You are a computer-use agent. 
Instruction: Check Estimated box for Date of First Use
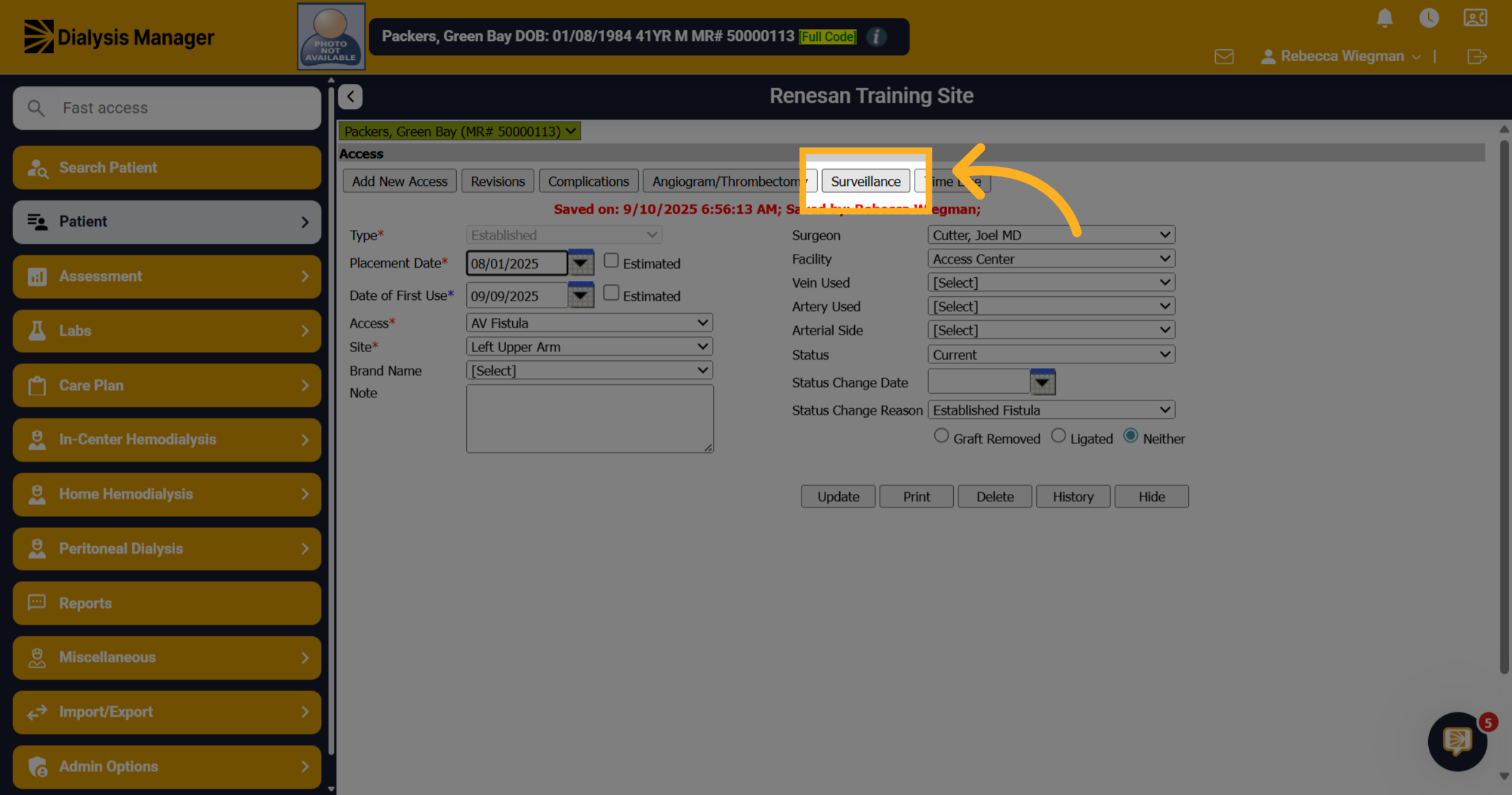611,293
